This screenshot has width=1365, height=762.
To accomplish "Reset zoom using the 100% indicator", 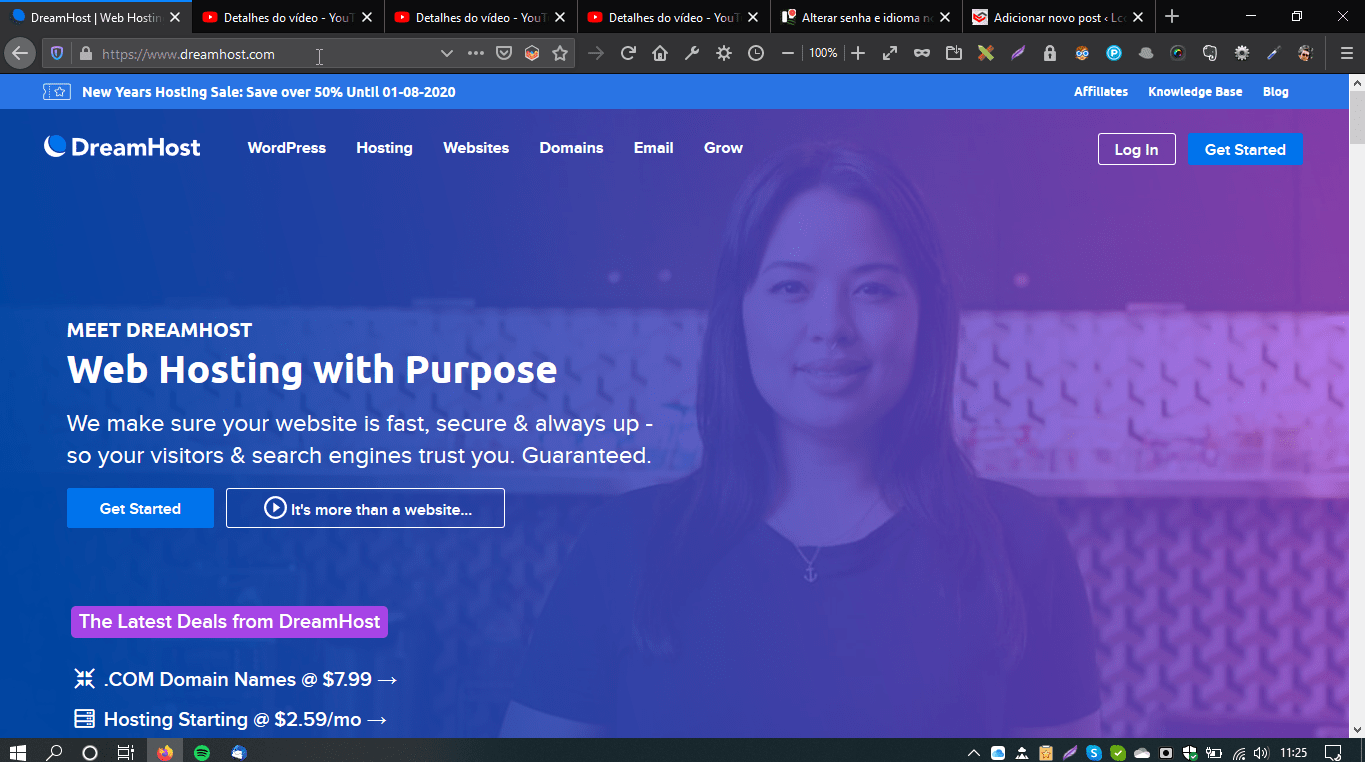I will click(823, 53).
